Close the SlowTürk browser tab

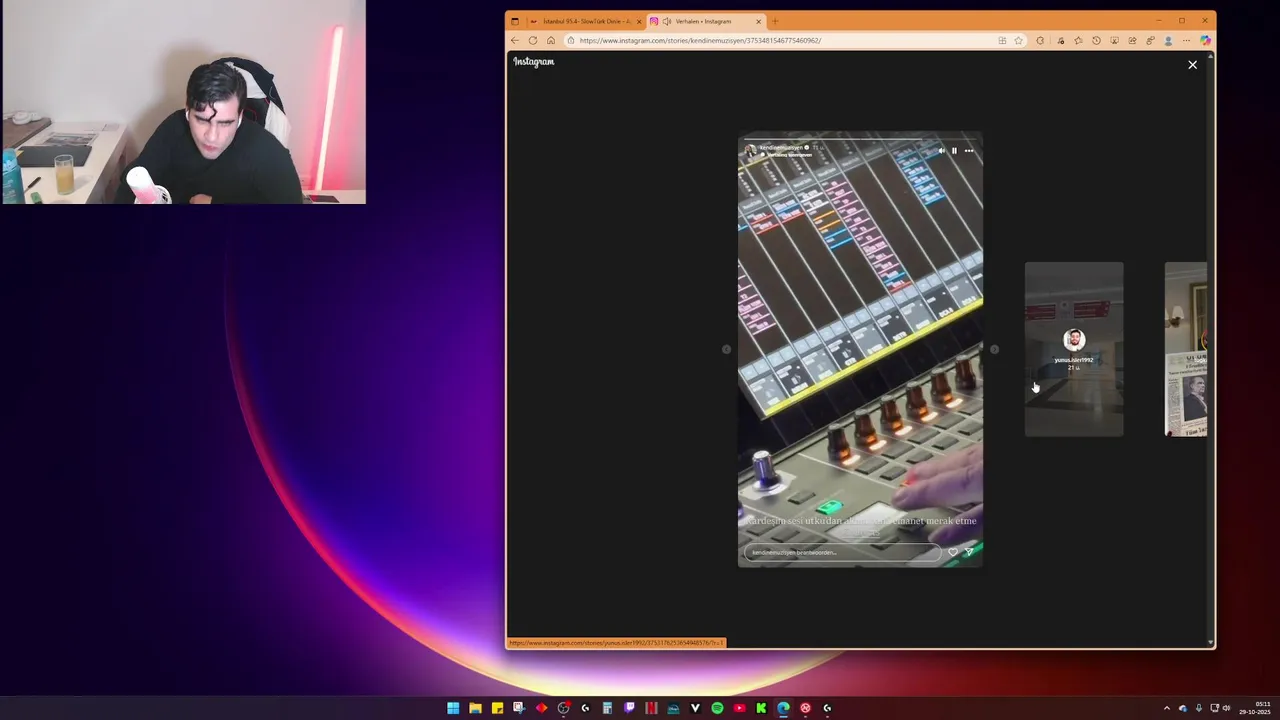639,21
